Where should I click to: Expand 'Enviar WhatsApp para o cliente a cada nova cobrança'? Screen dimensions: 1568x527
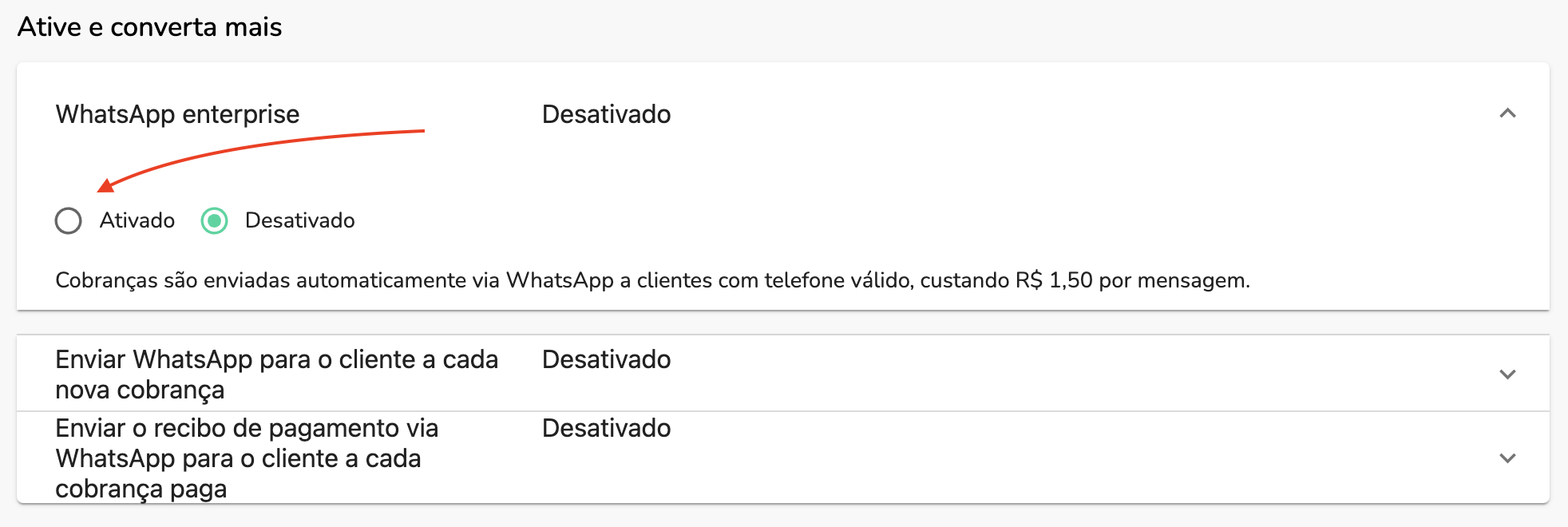pos(1507,374)
